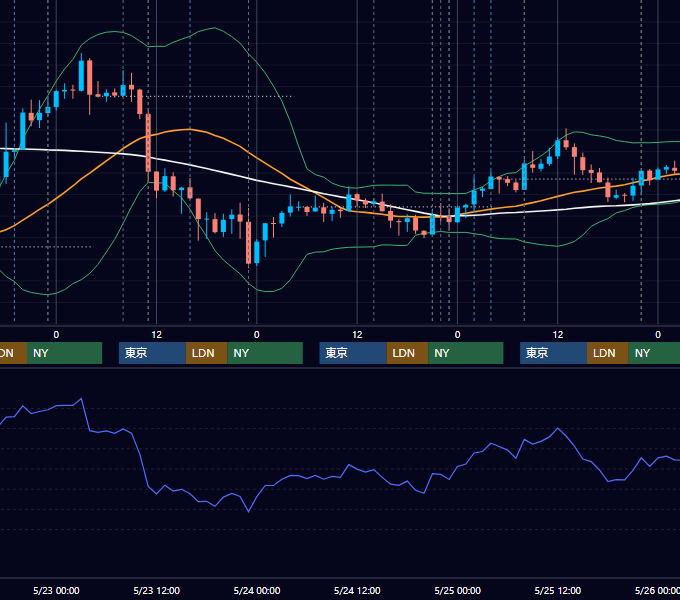
Task: Select the NY session block spanning 5/24 00:00
Action: (x=265, y=353)
